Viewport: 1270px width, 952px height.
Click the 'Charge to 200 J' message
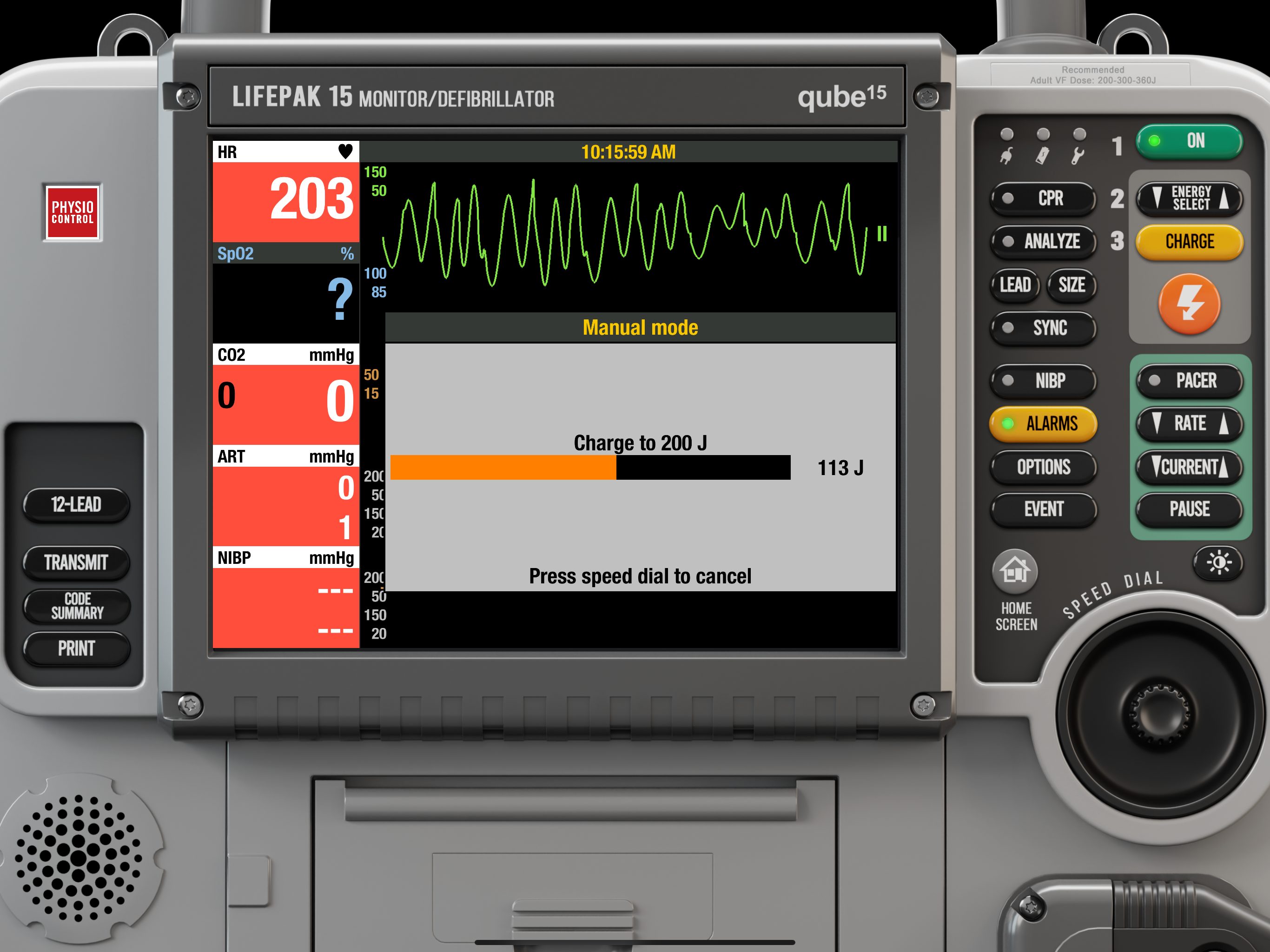tap(640, 443)
